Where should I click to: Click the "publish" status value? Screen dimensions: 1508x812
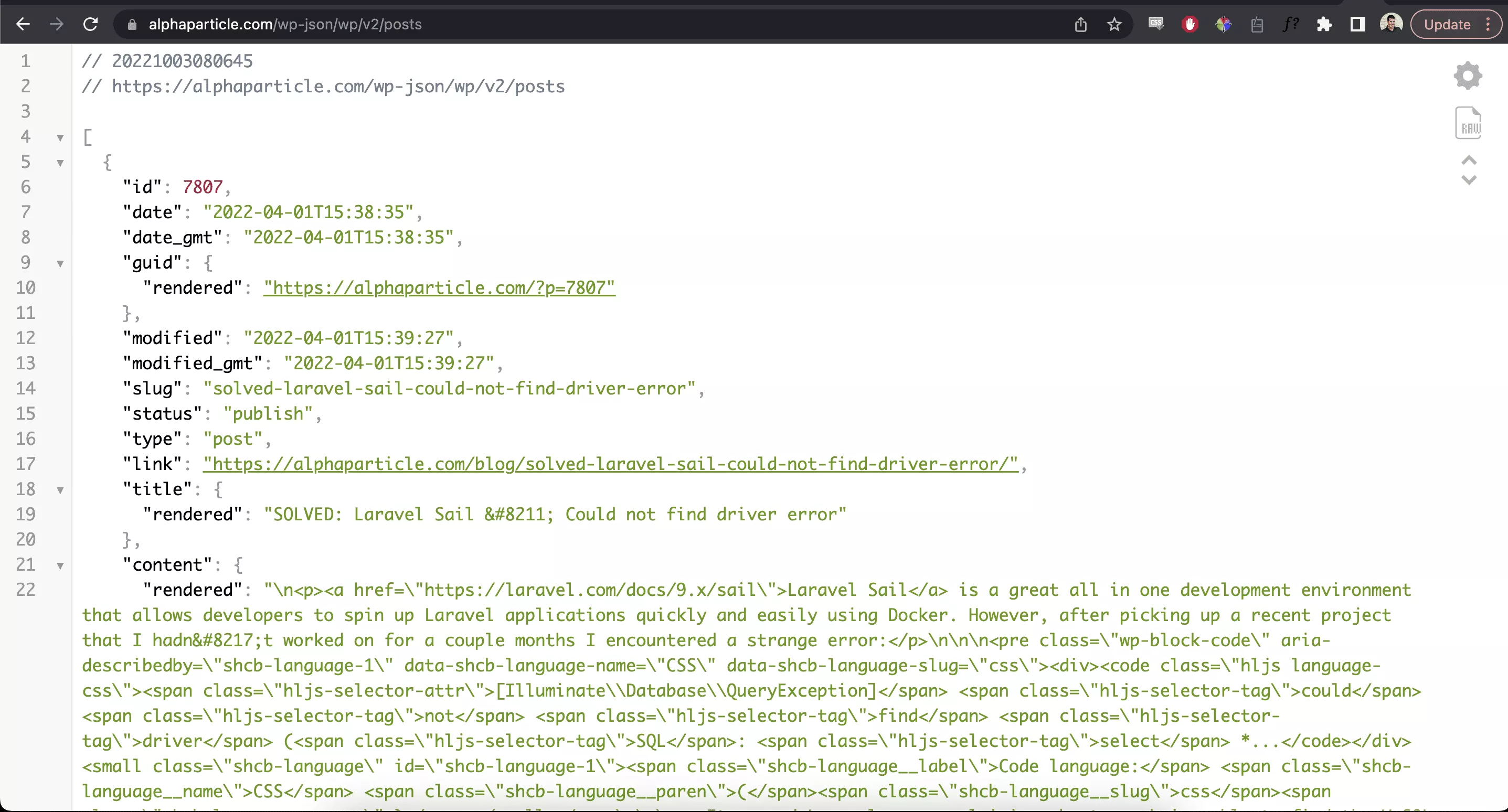[x=268, y=413]
